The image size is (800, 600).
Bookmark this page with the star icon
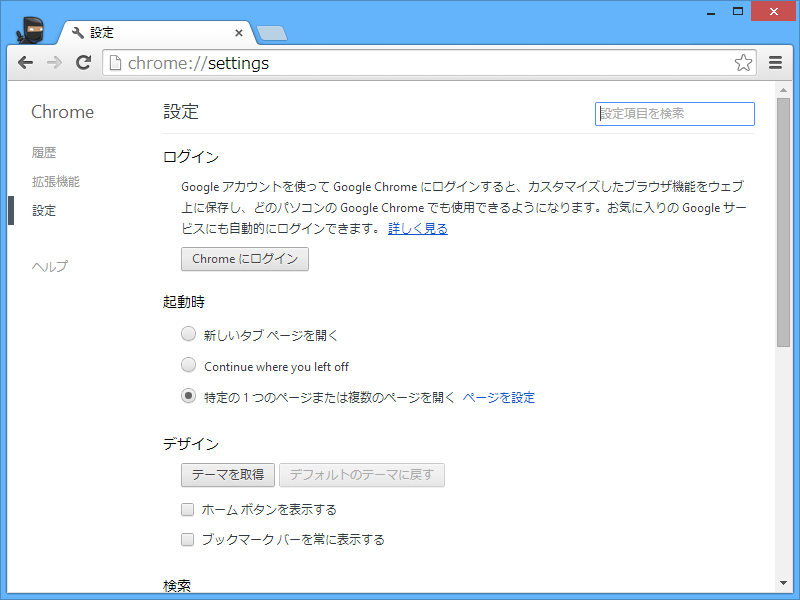(x=743, y=63)
